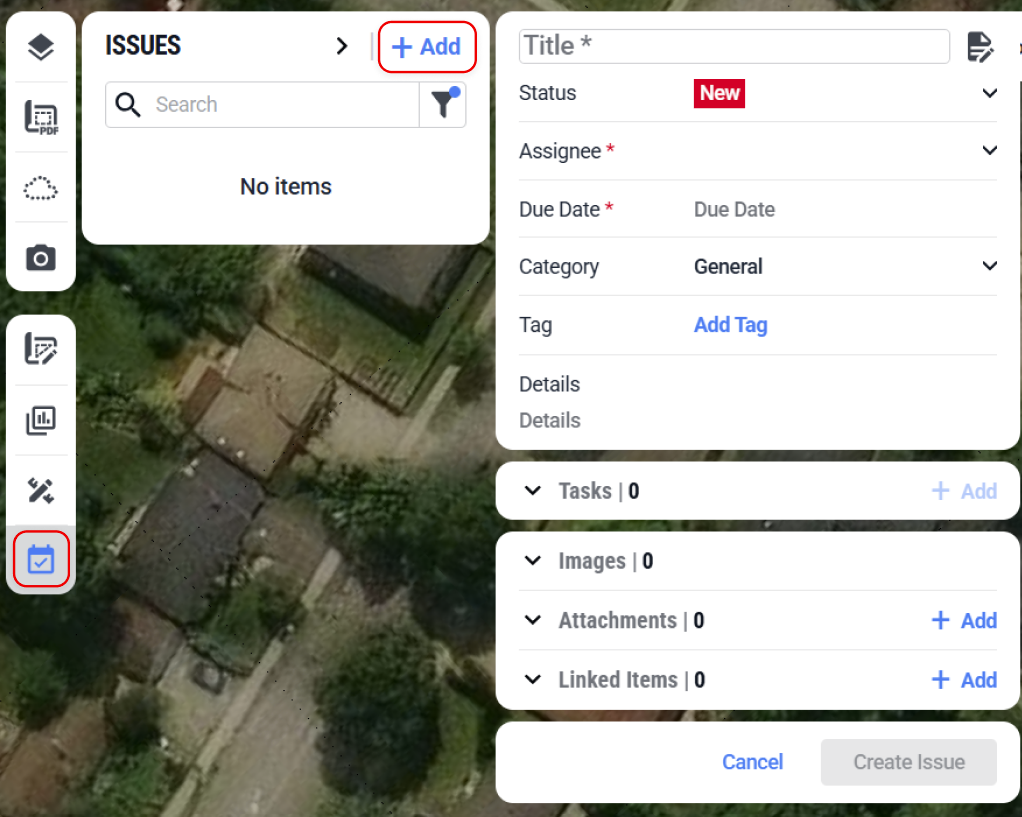
Task: Add a task in Tasks section
Action: [964, 491]
